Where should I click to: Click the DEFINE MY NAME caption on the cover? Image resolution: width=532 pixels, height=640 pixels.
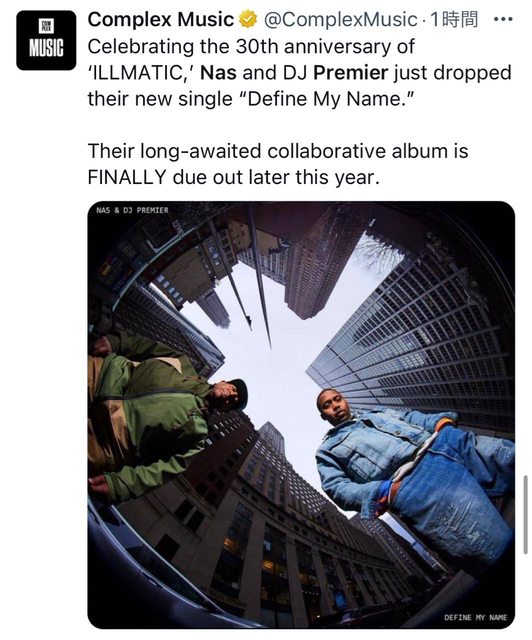pos(475,617)
